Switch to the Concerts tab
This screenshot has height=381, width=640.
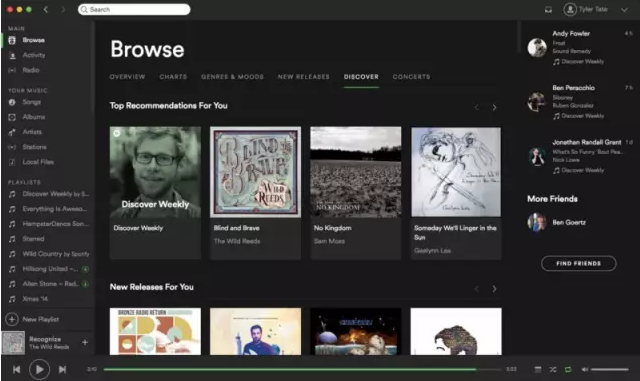pyautogui.click(x=411, y=77)
